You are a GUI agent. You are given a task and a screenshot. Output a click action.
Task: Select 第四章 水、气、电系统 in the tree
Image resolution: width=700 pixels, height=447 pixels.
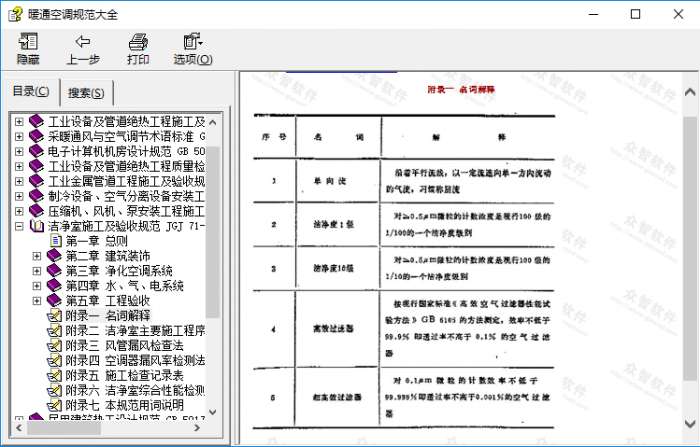coord(125,286)
